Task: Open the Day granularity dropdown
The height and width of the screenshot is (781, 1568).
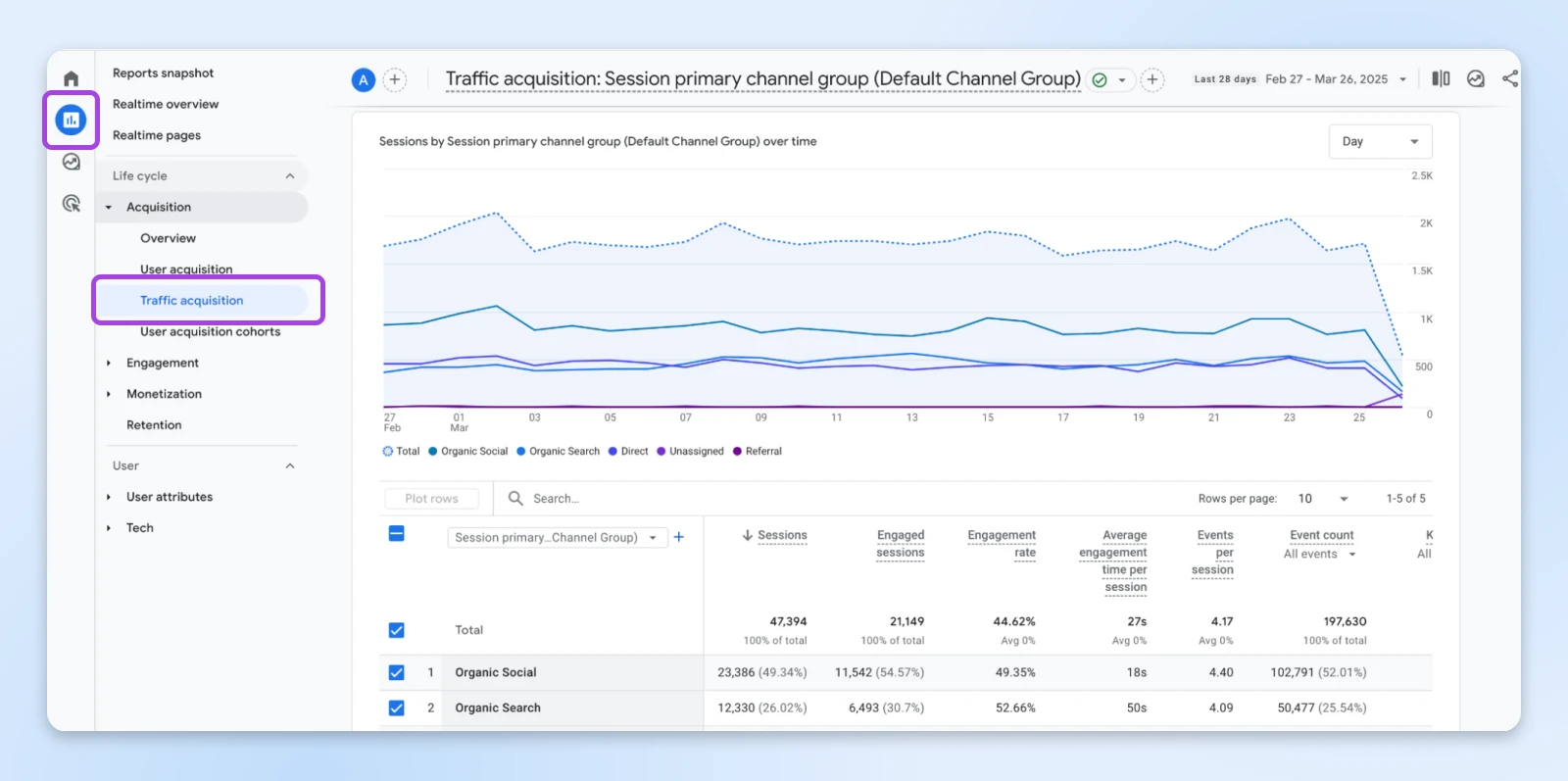Action: pos(1380,141)
